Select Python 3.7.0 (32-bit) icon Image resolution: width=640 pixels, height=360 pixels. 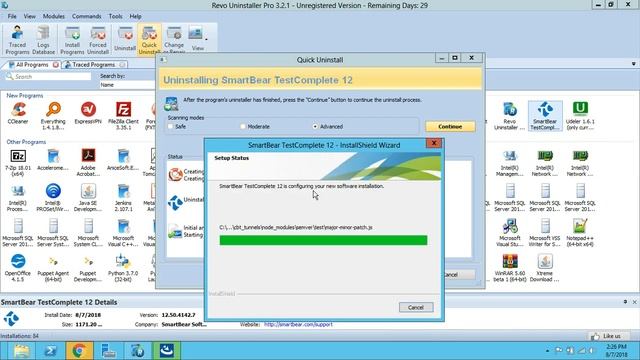point(123,268)
